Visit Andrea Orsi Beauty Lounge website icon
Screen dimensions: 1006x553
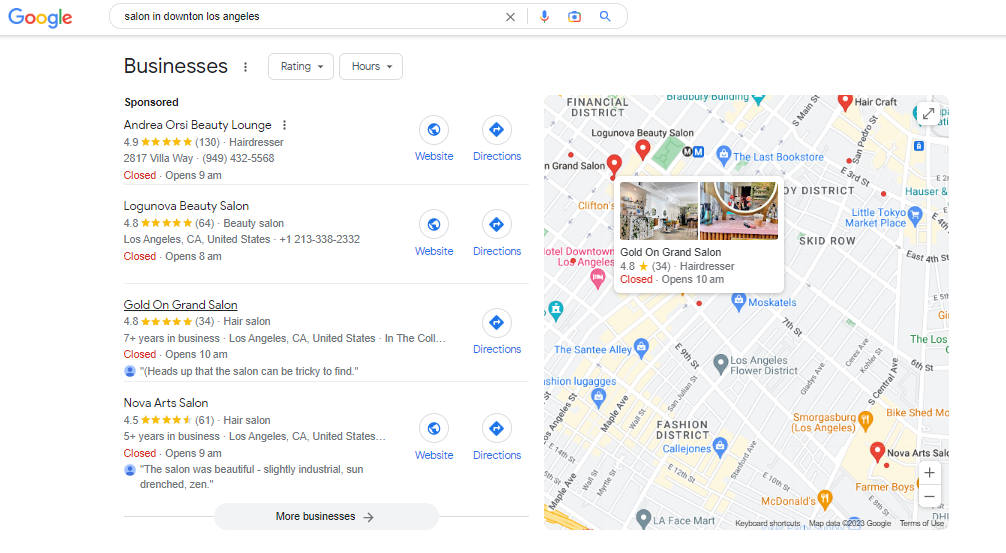434,130
